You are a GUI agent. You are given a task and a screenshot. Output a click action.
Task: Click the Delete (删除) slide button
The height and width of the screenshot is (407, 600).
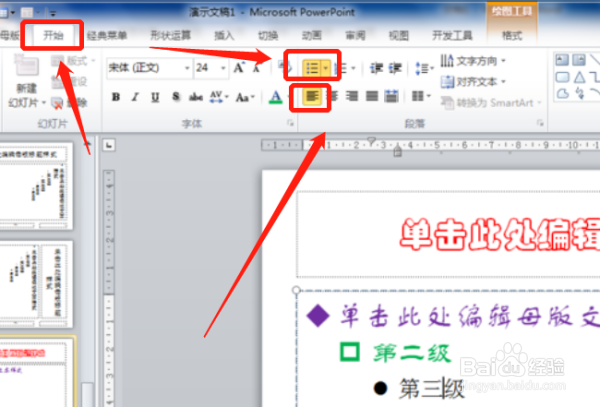pos(69,103)
